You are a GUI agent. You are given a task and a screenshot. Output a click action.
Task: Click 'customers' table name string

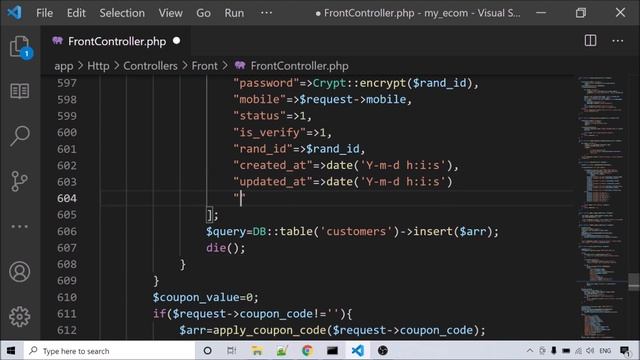coord(356,231)
